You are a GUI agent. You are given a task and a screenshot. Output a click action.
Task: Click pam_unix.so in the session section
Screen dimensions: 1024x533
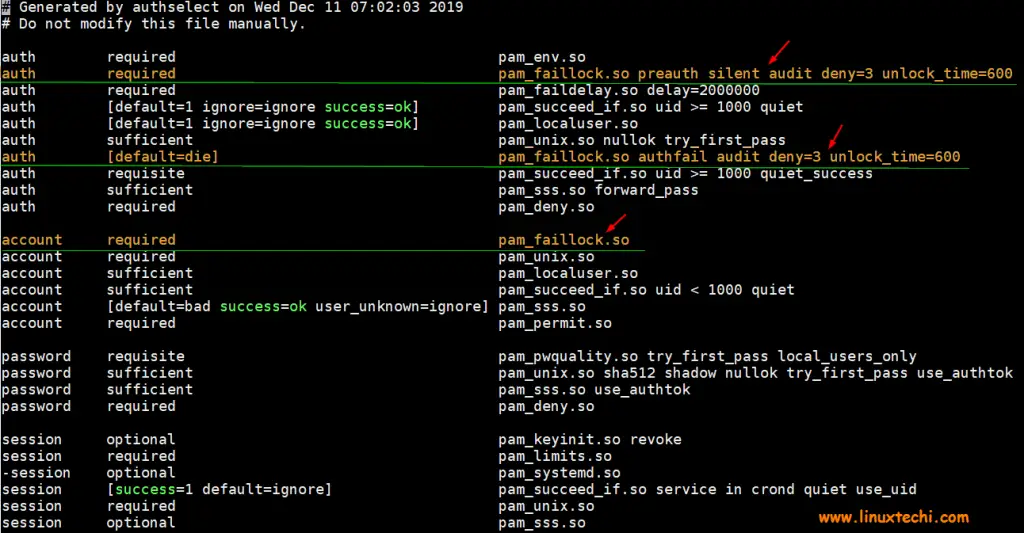click(x=546, y=507)
